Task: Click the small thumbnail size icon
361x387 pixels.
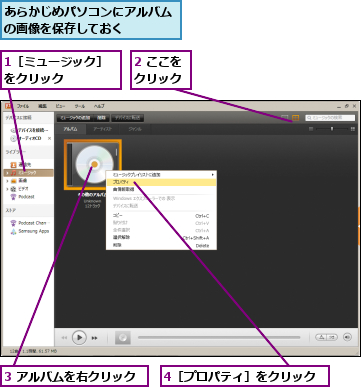Action: click(x=311, y=129)
